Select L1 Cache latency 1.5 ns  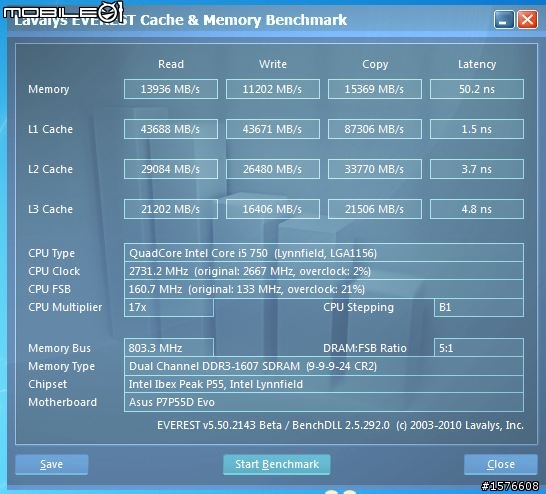pyautogui.click(x=477, y=129)
